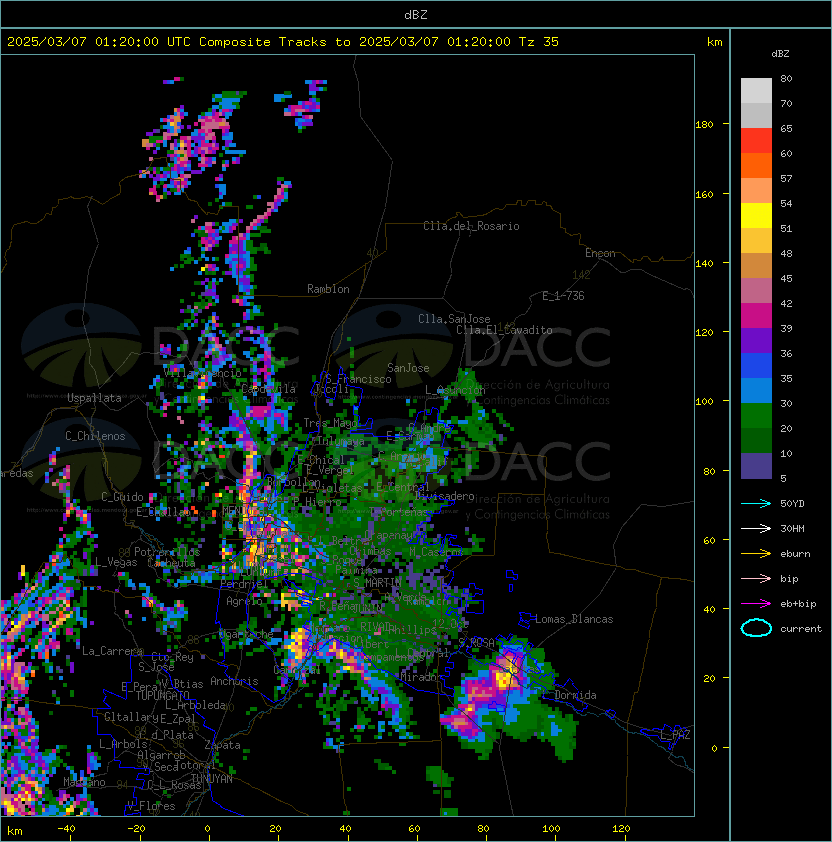
Task: Click the 'La_Carrera' map label
Action: 112,651
